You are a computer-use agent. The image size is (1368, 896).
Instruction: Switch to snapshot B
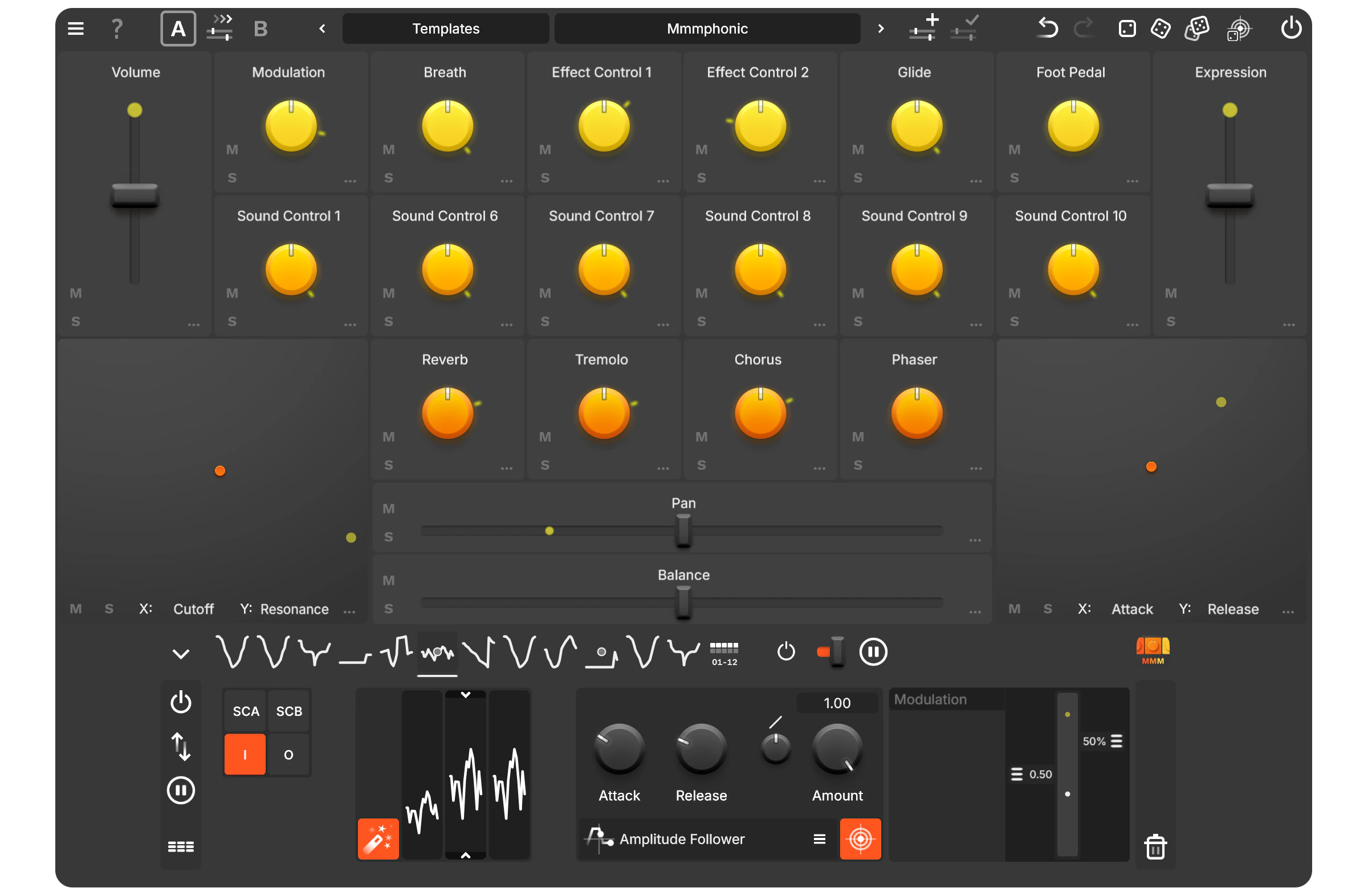pyautogui.click(x=260, y=28)
